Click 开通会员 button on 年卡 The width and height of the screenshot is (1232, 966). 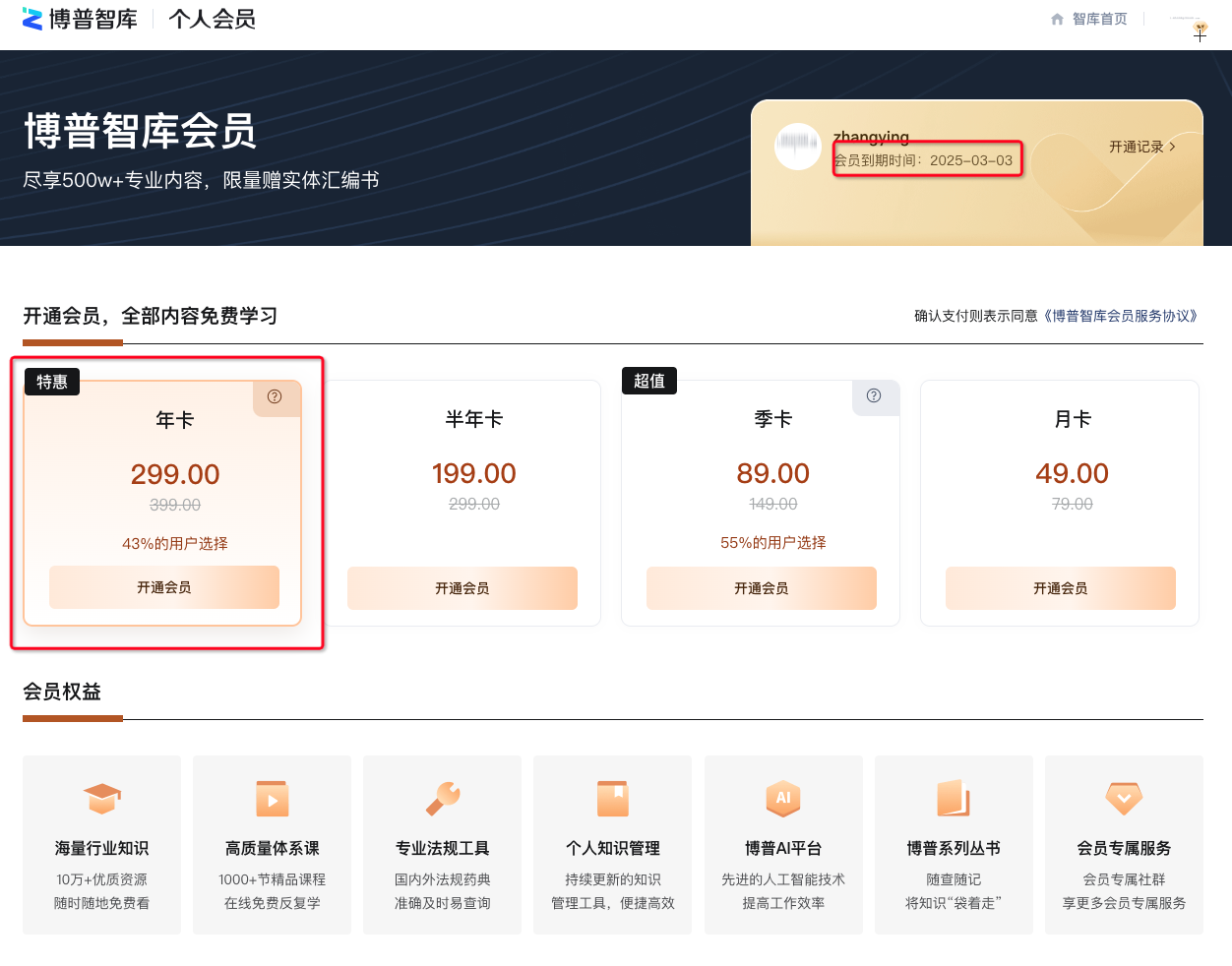tap(164, 587)
